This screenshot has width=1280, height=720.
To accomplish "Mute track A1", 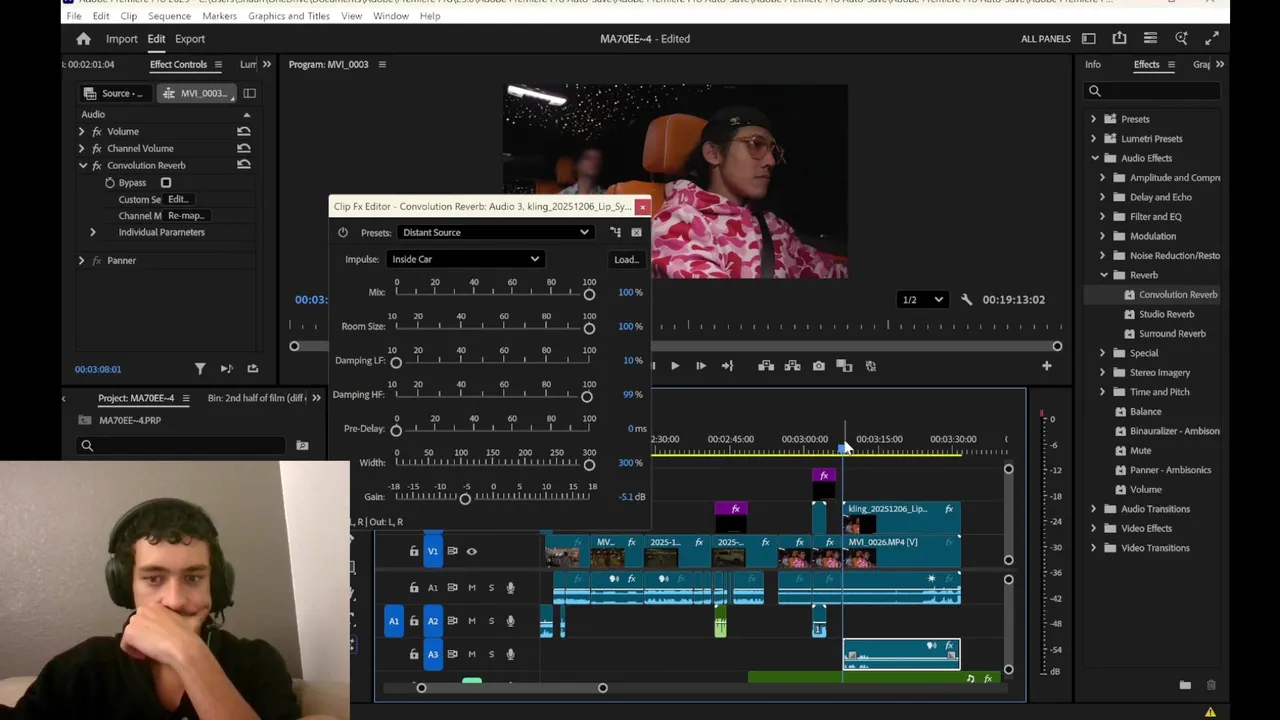I will pyautogui.click(x=472, y=588).
